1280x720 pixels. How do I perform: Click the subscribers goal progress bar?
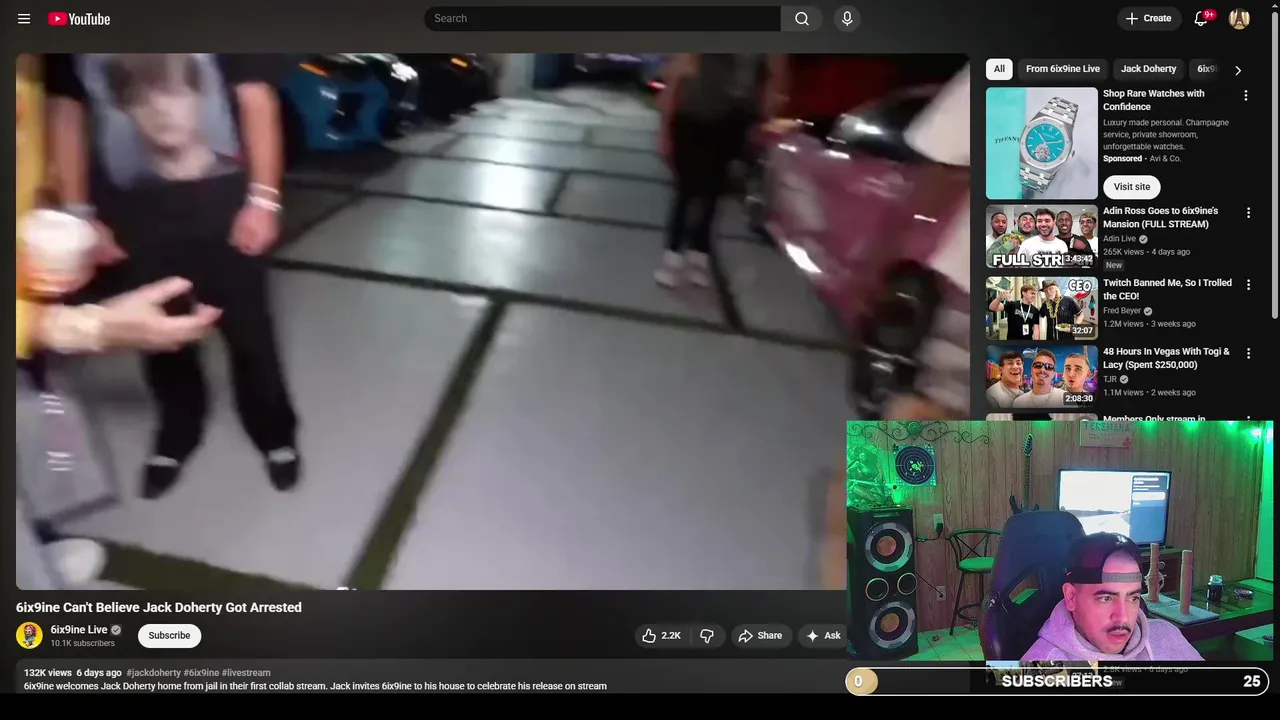1057,681
